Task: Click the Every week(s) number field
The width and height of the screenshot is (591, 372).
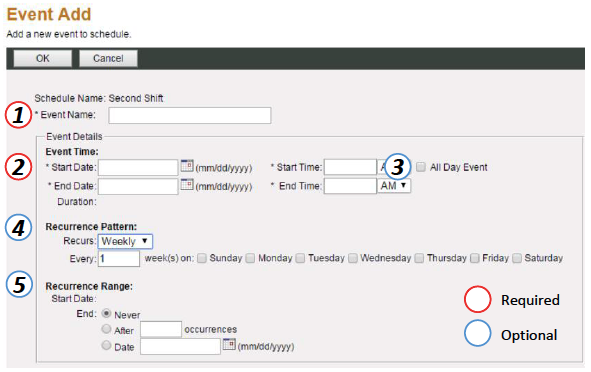Action: 119,259
